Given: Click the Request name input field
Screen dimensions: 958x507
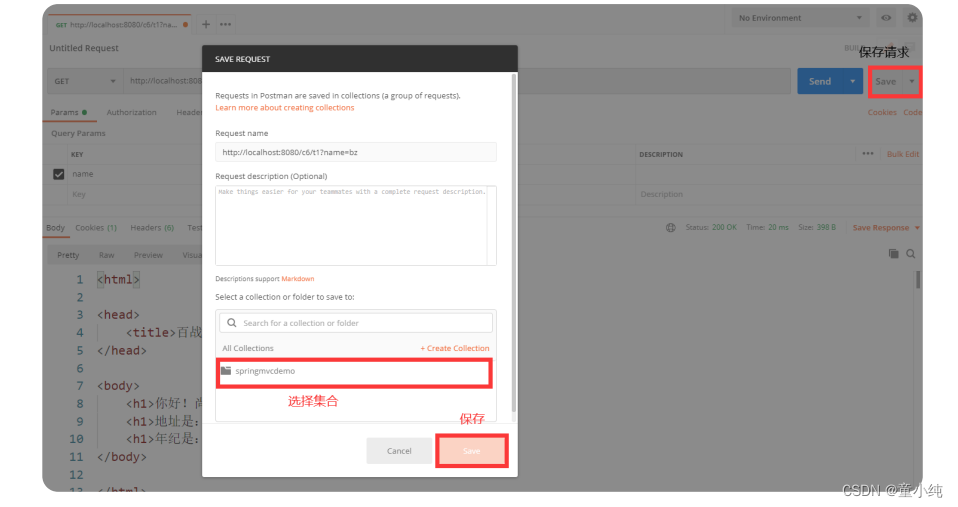Looking at the screenshot, I should point(356,152).
